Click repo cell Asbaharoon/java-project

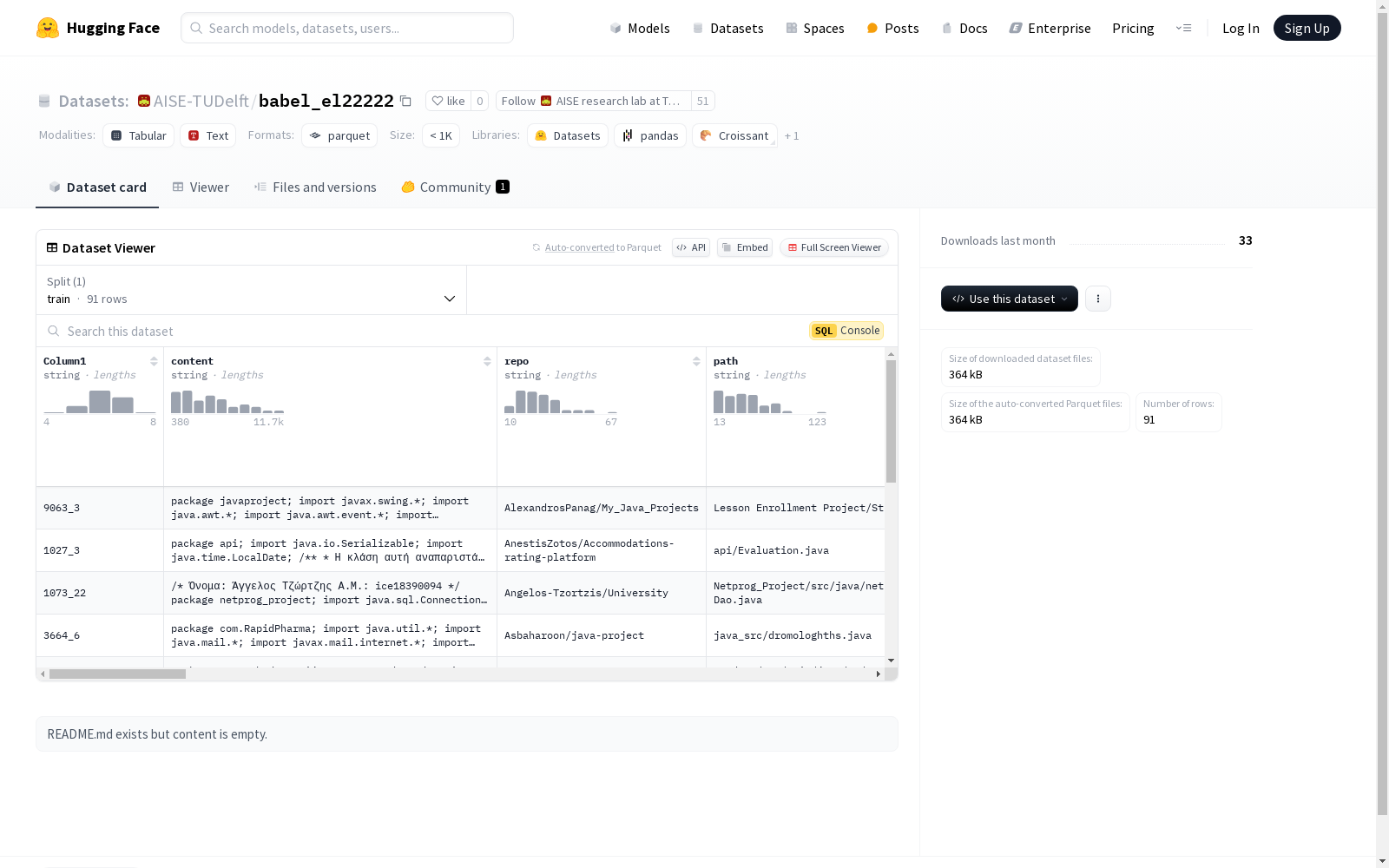(602, 635)
